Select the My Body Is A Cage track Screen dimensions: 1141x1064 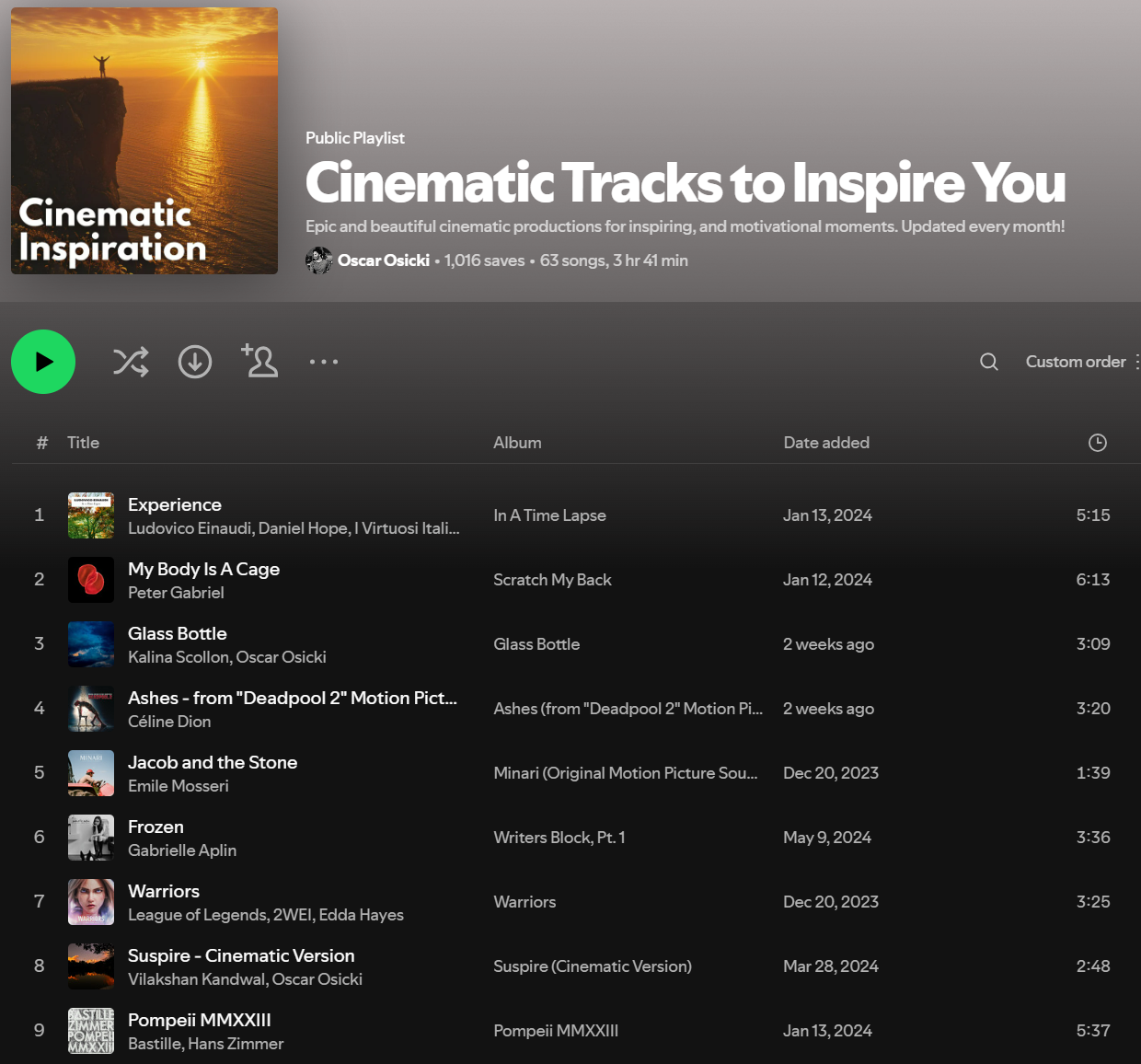[203, 569]
